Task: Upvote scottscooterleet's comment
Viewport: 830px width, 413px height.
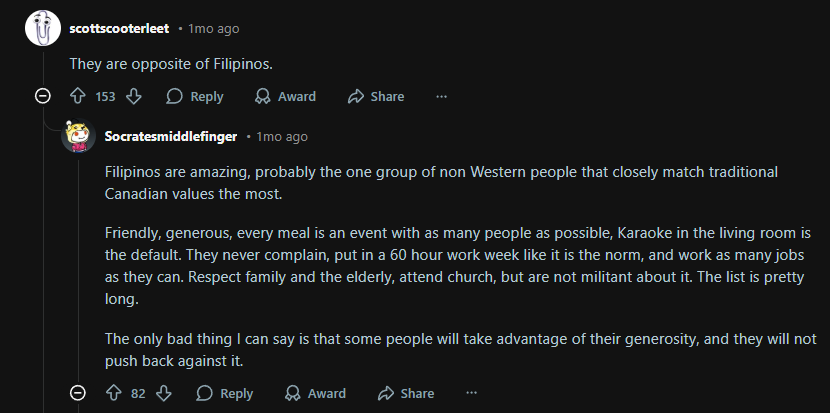Action: (78, 96)
